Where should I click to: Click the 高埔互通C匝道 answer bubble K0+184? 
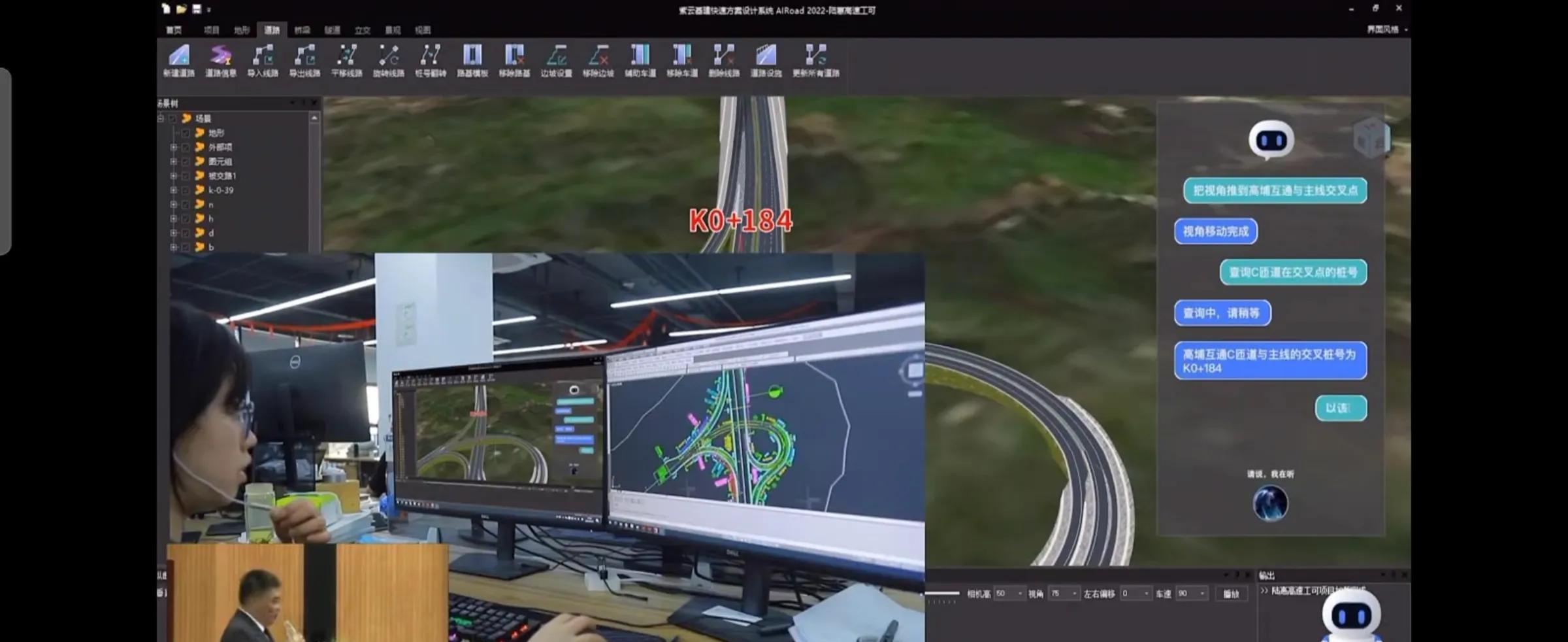point(1270,361)
